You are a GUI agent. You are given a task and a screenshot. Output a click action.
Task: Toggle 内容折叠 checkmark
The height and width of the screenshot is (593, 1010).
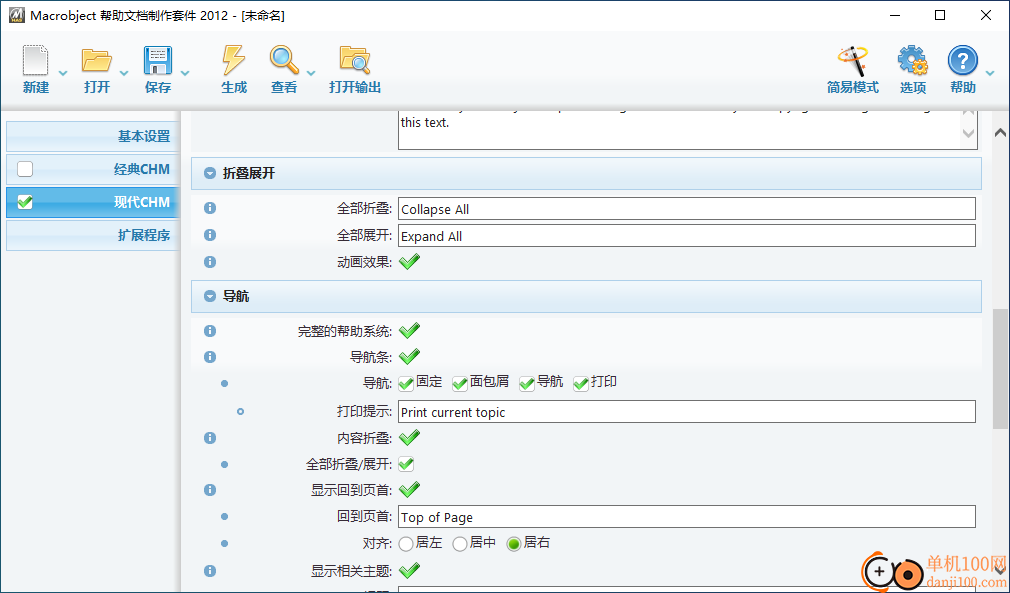tap(409, 437)
